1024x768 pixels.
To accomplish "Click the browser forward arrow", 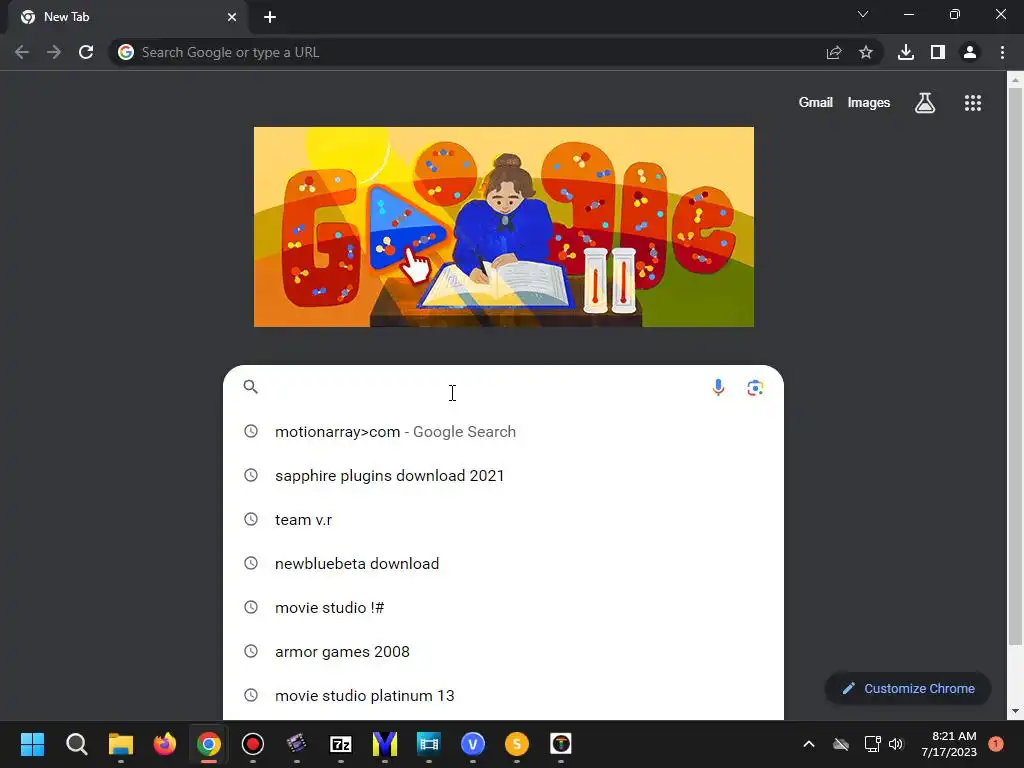I will tap(54, 52).
